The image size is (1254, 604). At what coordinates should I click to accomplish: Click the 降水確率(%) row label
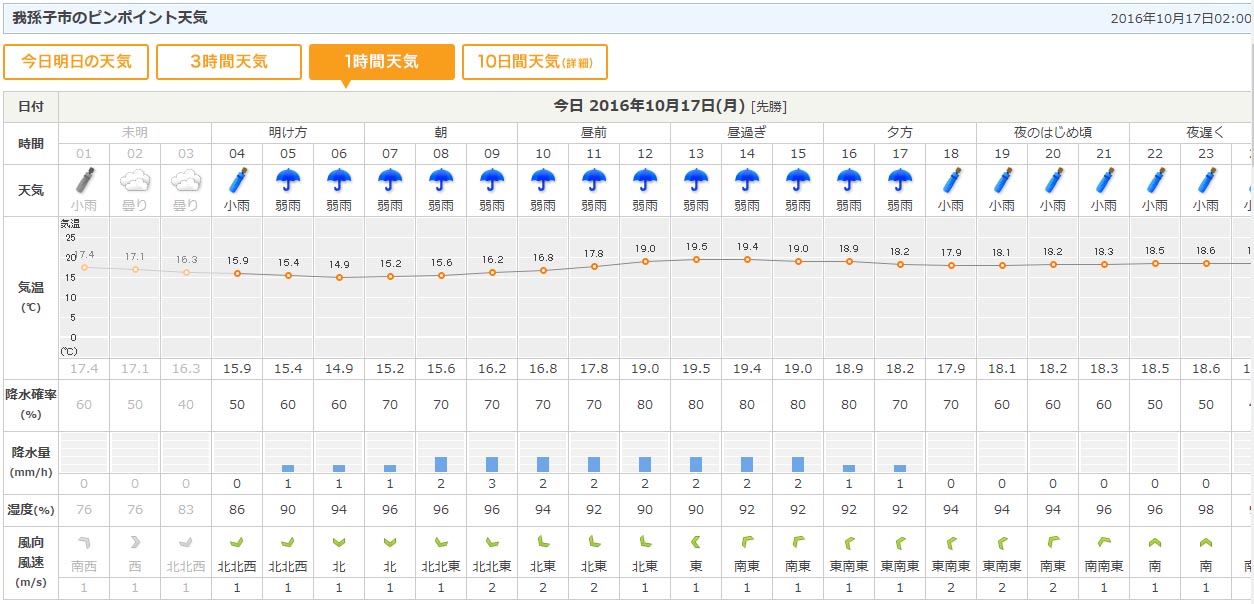(30, 404)
